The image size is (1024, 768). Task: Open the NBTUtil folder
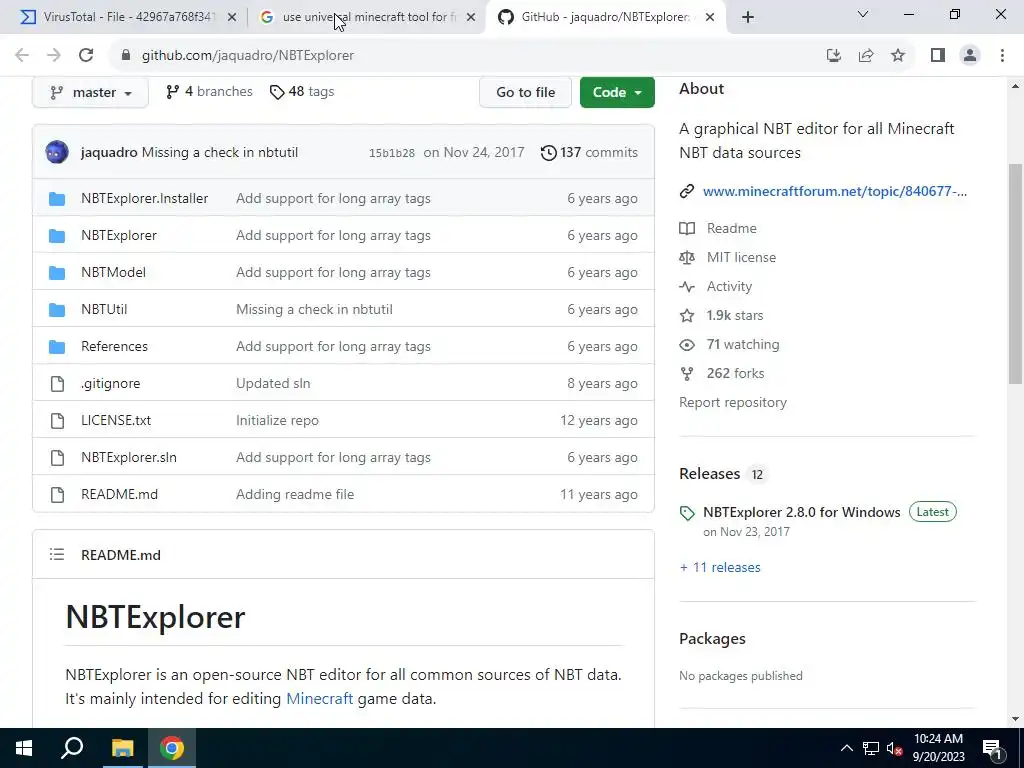(x=104, y=310)
